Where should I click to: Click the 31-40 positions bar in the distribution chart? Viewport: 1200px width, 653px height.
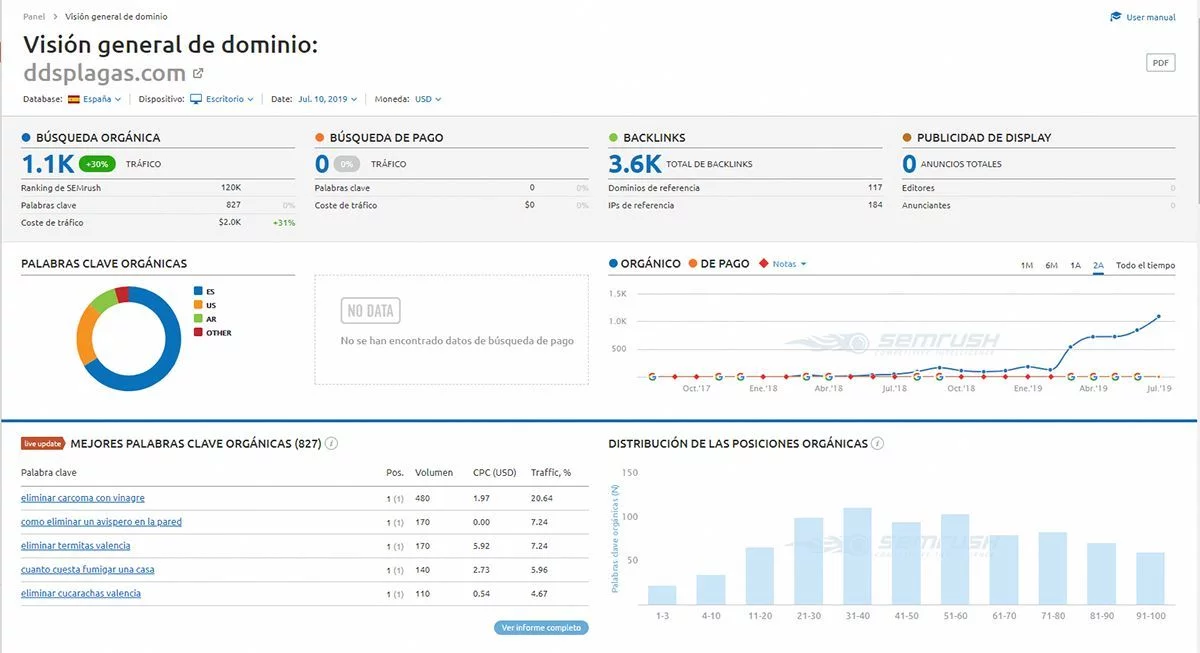pos(857,556)
